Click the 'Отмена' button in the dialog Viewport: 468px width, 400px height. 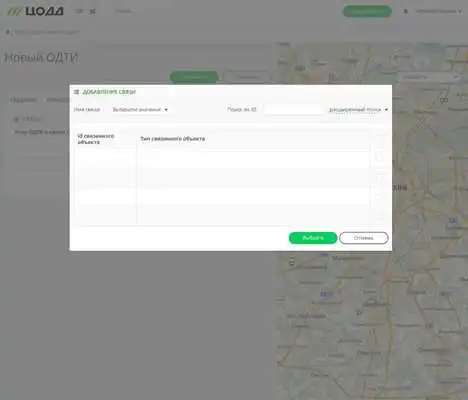tap(364, 238)
